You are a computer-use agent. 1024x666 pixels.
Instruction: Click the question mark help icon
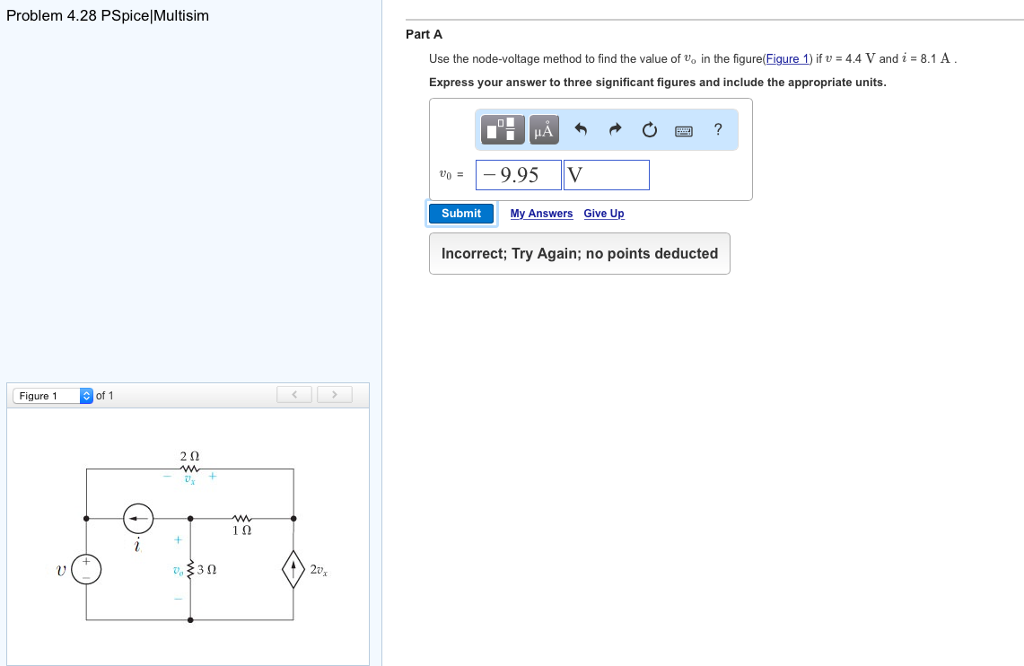point(718,129)
